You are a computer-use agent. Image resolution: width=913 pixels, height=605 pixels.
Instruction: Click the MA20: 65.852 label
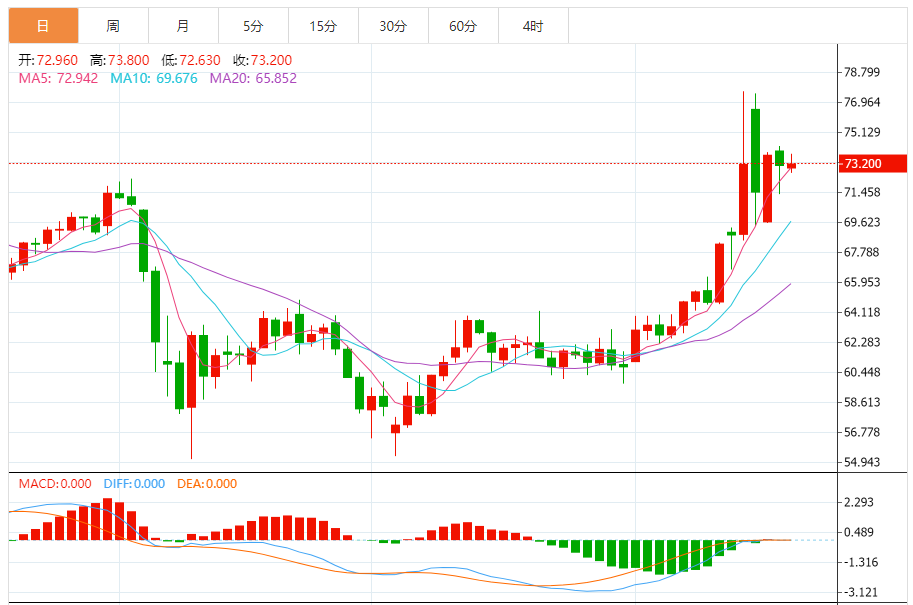[253, 78]
